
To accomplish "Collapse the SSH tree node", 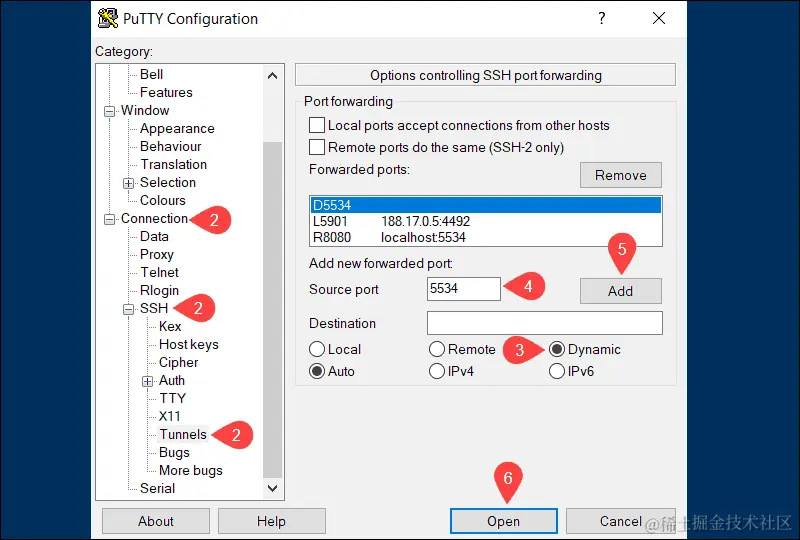I will [x=129, y=309].
